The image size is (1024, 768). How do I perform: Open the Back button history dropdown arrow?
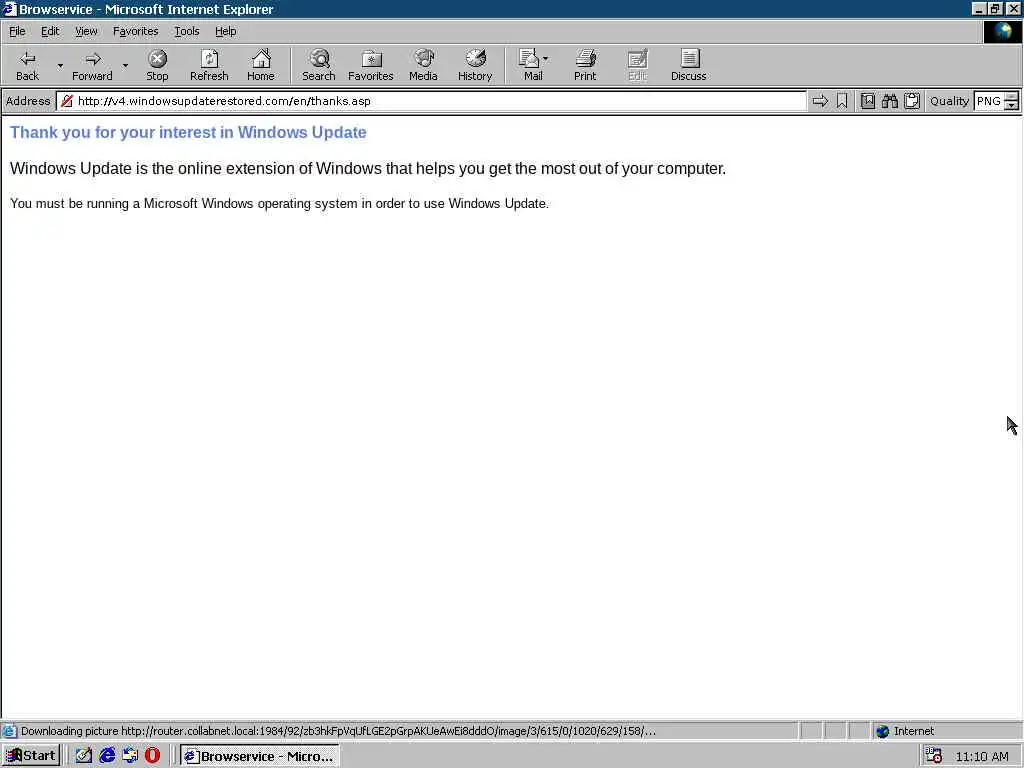(60, 65)
